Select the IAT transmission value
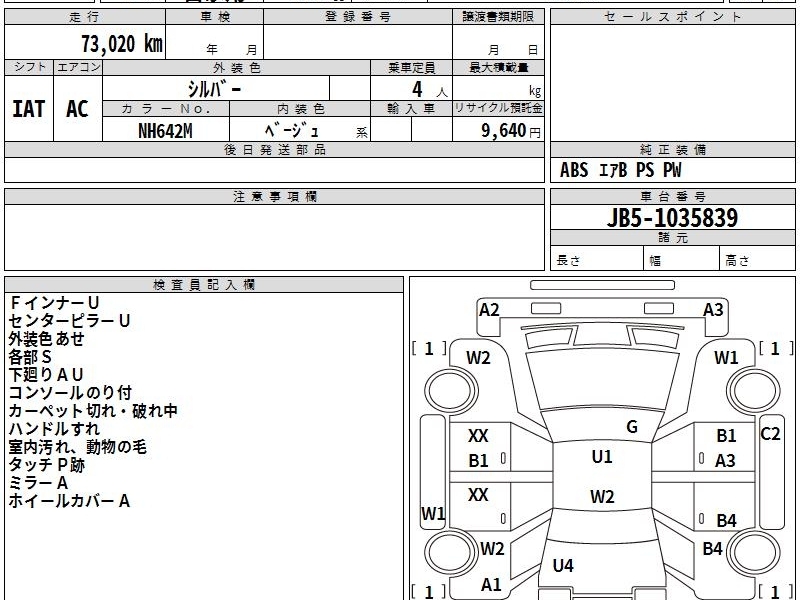 point(29,109)
